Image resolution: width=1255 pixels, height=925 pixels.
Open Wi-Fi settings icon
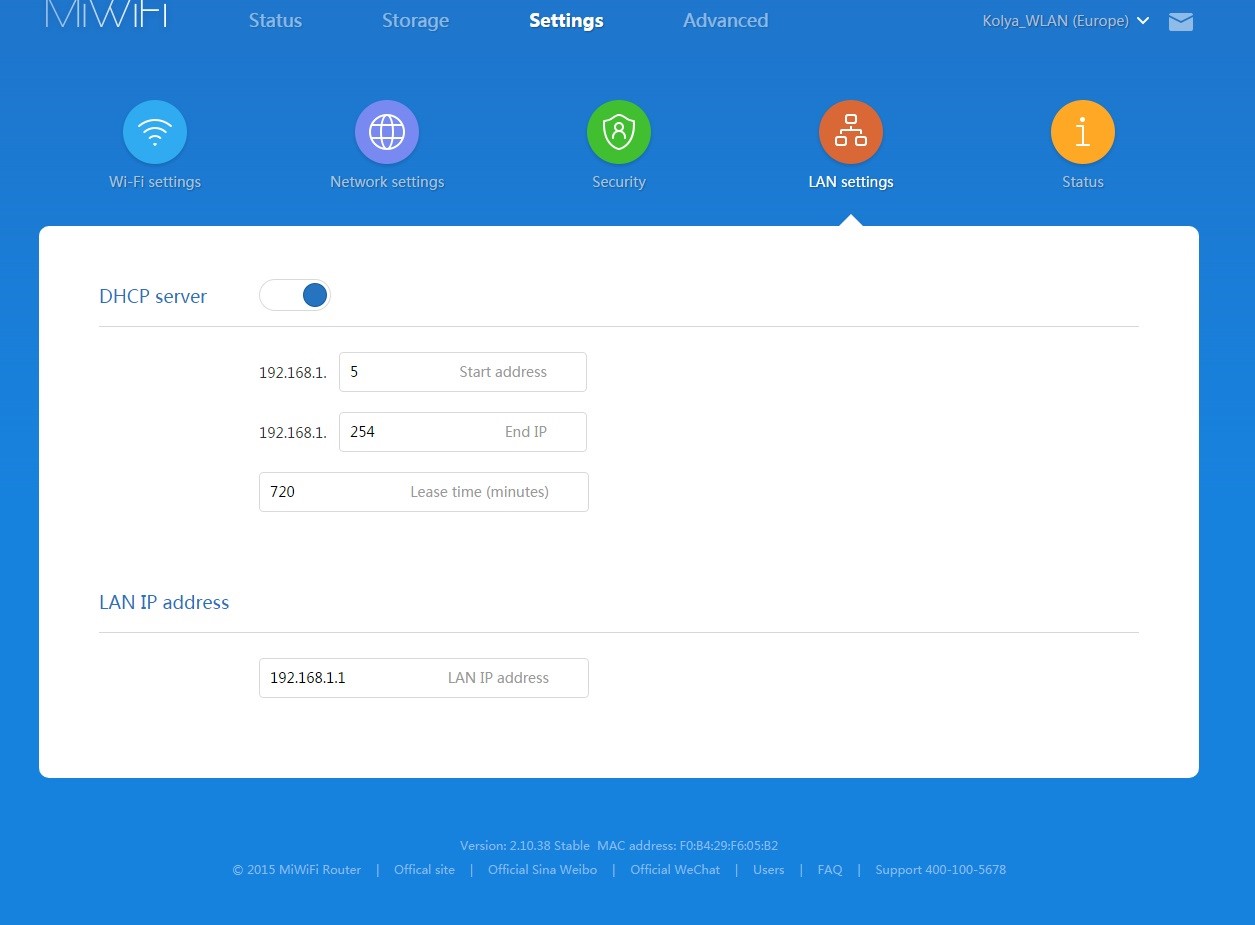tap(155, 132)
